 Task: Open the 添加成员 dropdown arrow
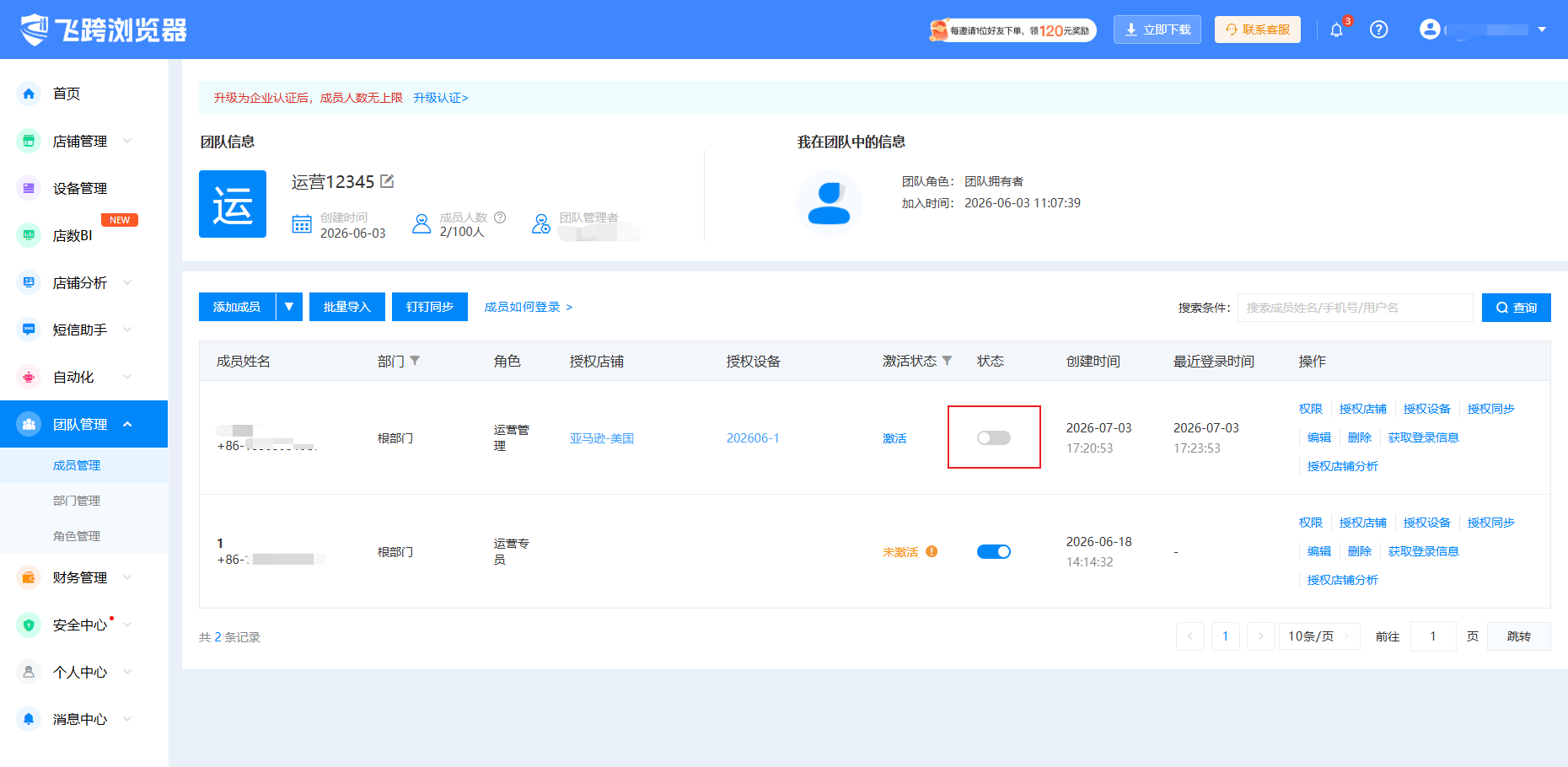click(289, 307)
